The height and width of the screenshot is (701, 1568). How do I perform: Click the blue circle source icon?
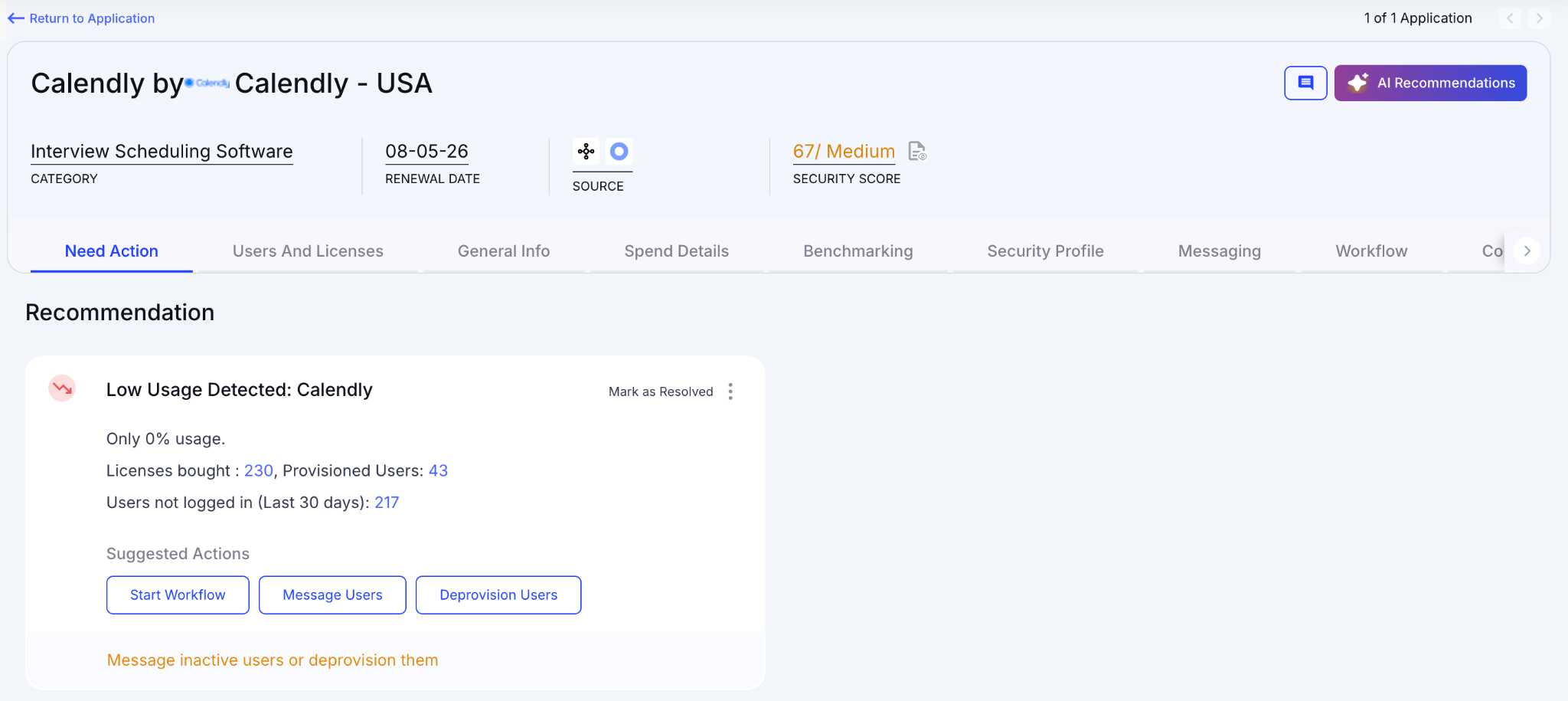(x=619, y=151)
